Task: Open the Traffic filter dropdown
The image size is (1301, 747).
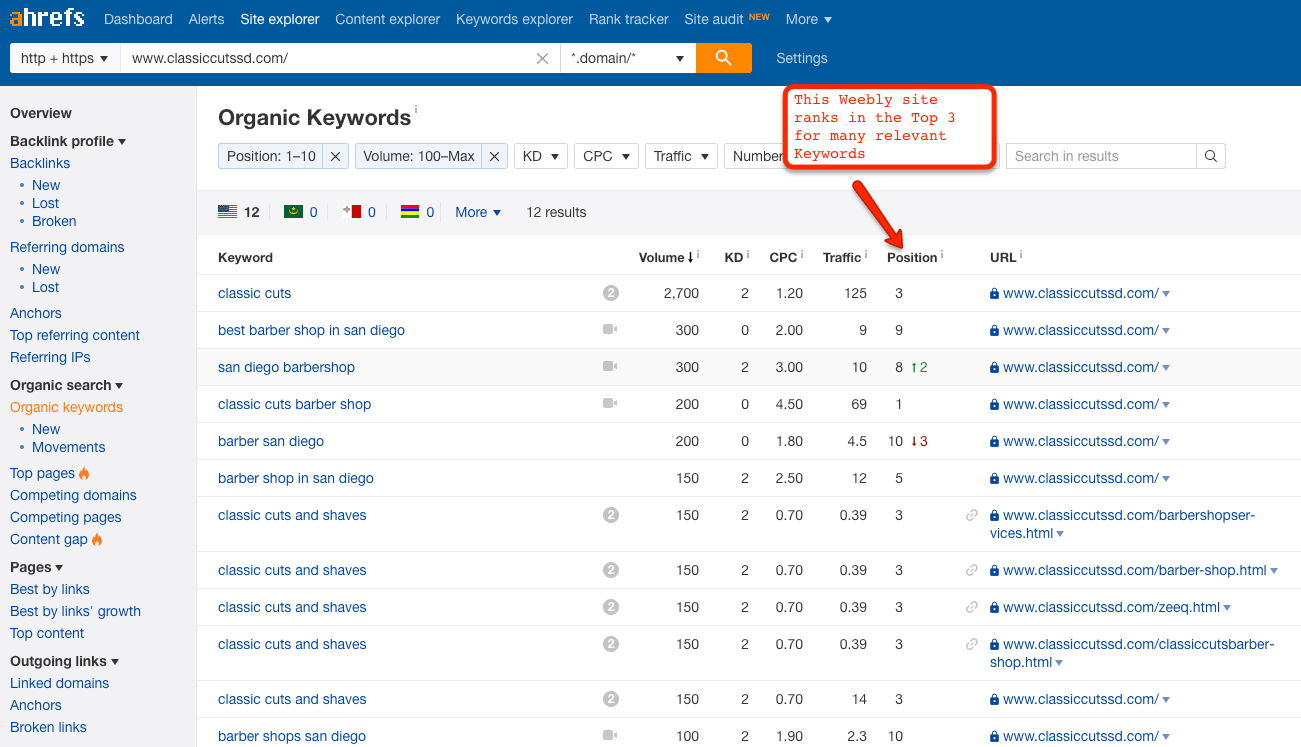Action: (x=681, y=156)
